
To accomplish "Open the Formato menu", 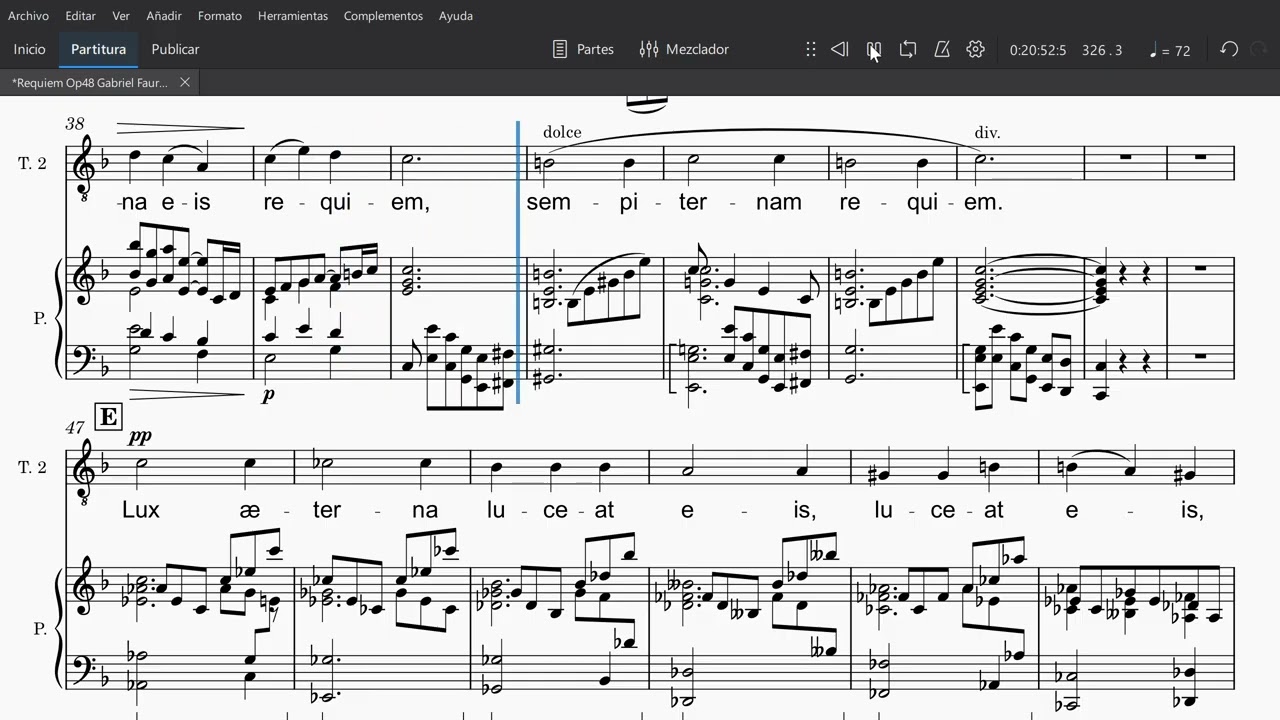I will [x=220, y=16].
